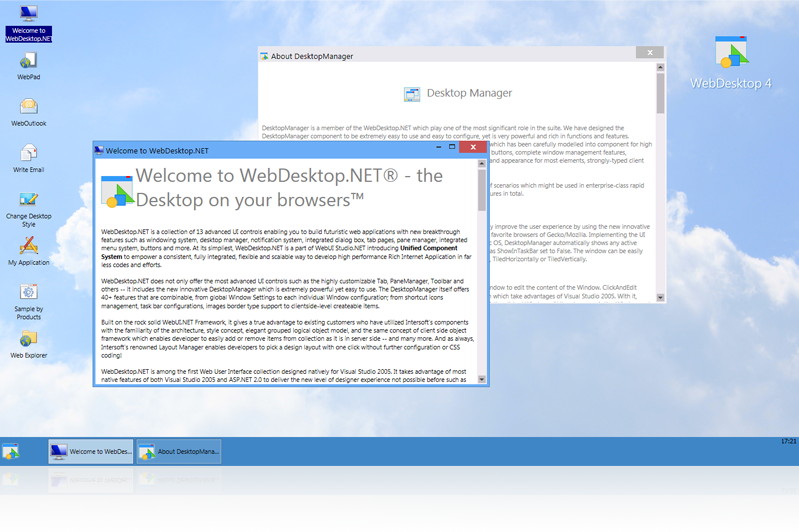The image size is (799, 532).
Task: Click the up arrow of Welcome window scrollbar
Action: click(483, 162)
